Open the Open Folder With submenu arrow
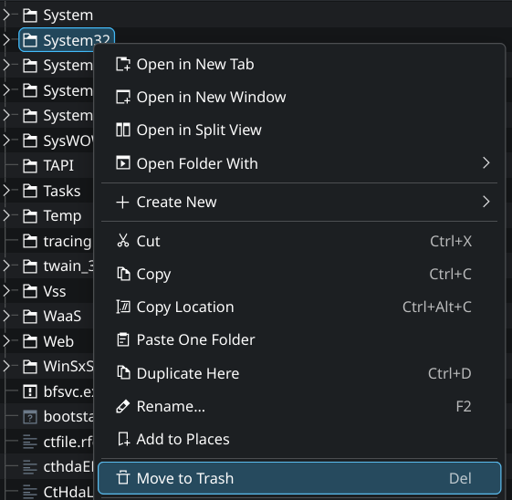Viewport: 512px width, 500px height. tap(486, 163)
